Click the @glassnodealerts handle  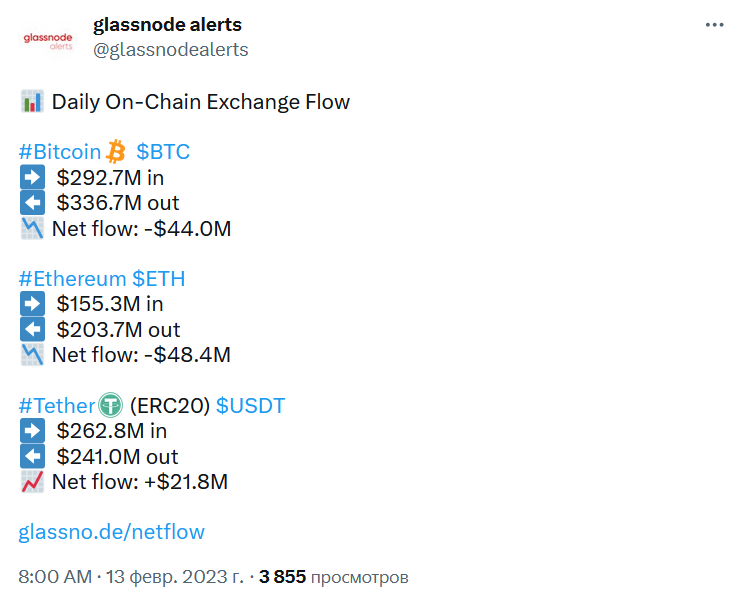pyautogui.click(x=170, y=49)
